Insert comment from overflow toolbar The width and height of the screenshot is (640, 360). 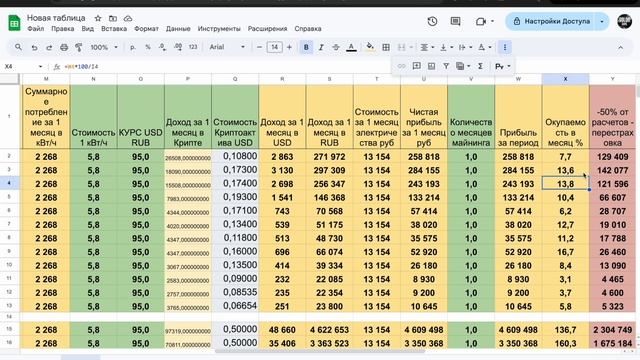[416, 66]
